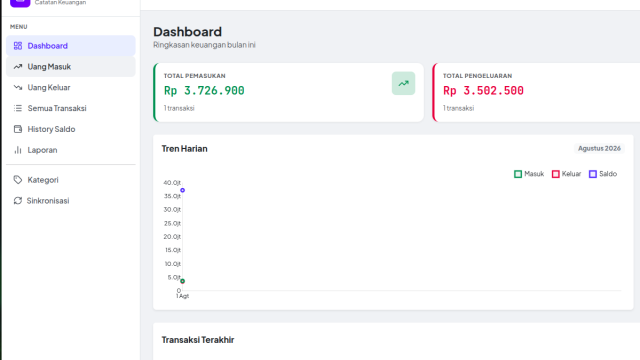Click the "1 transaksi" text under Total Pemasukan
This screenshot has width=640, height=360.
pos(179,108)
